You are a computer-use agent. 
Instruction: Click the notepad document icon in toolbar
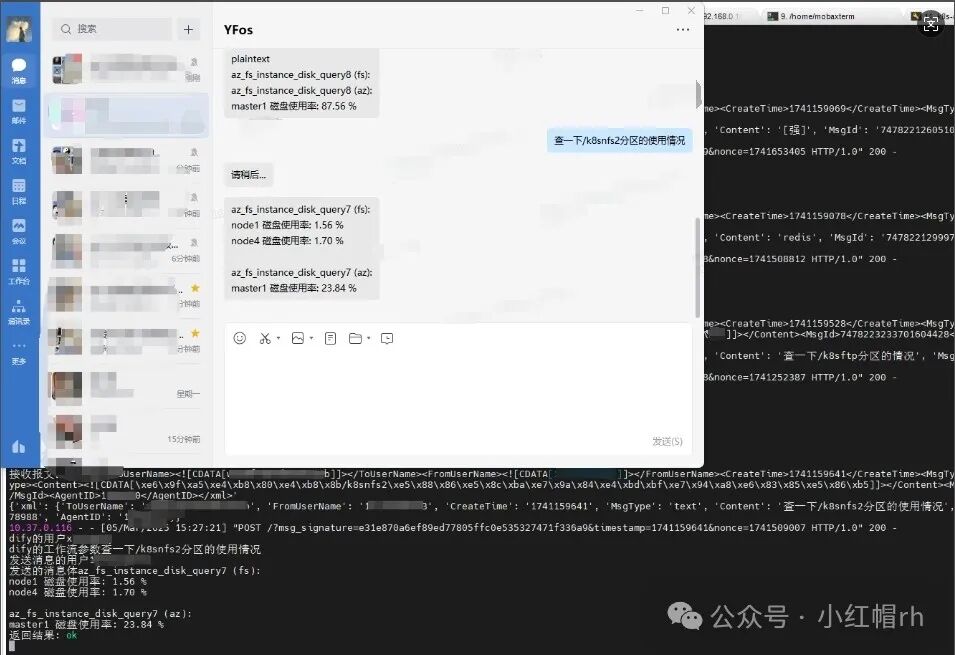[x=330, y=338]
